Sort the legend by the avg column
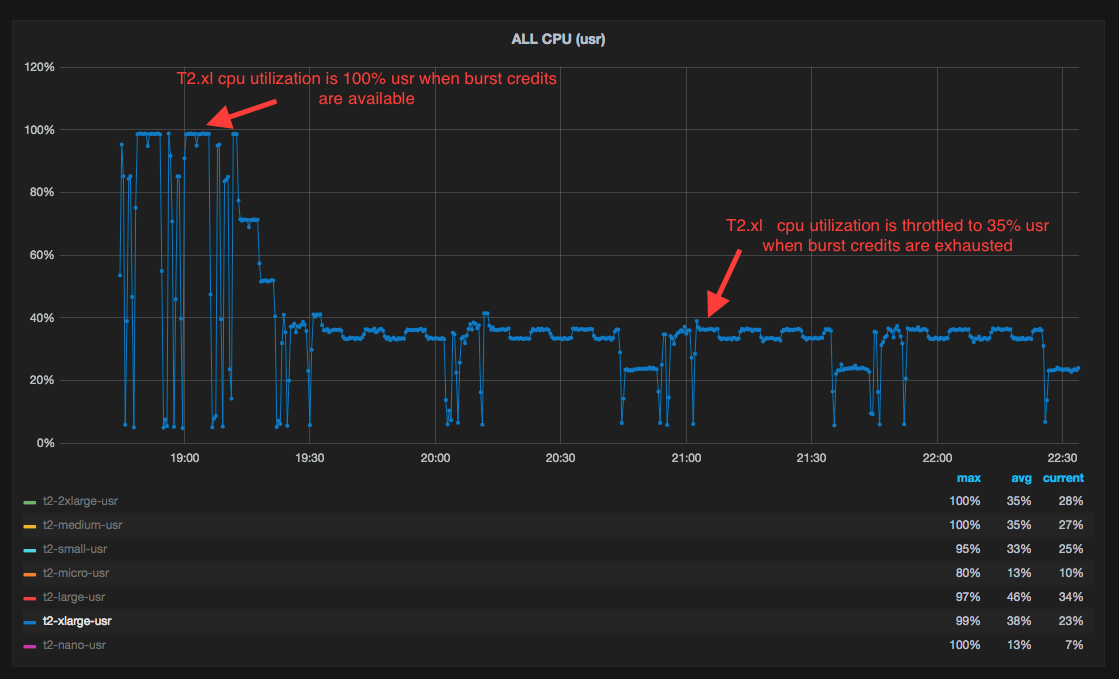This screenshot has width=1119, height=679. point(1021,478)
